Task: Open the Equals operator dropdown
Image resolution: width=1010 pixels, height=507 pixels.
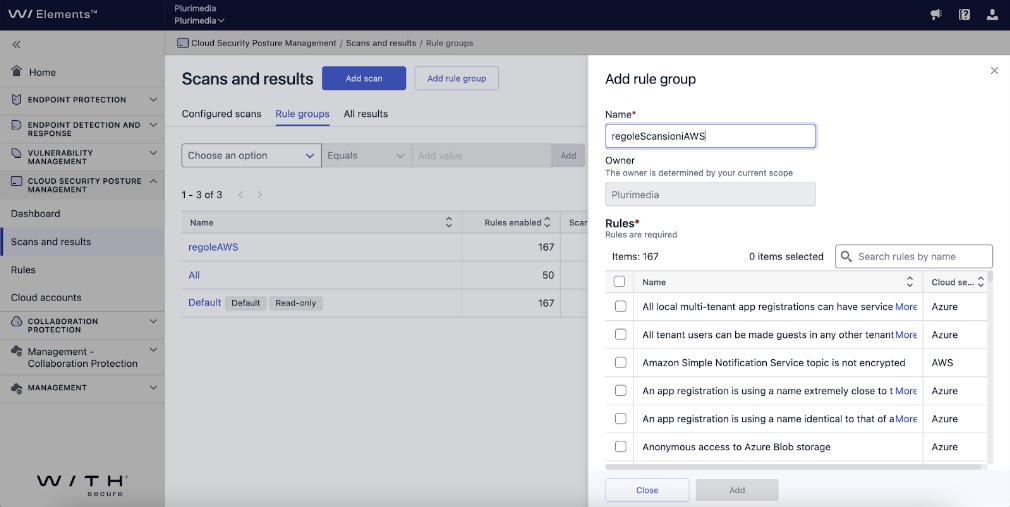Action: click(x=367, y=155)
